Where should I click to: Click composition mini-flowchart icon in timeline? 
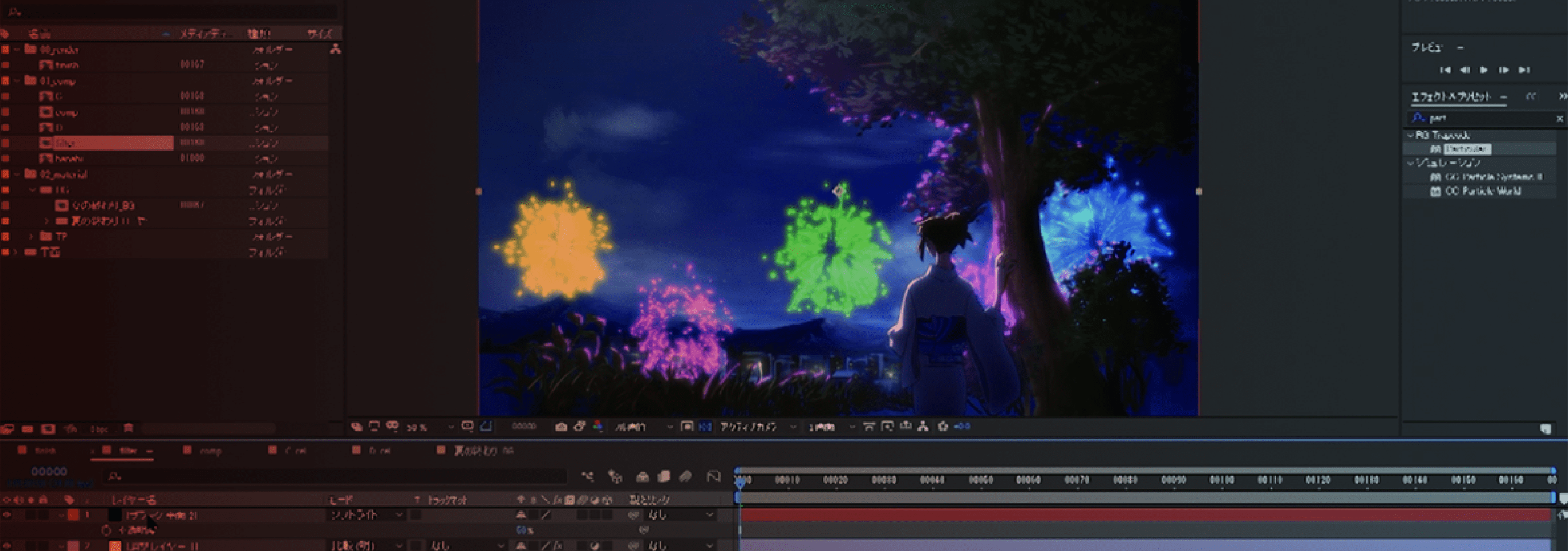click(587, 476)
